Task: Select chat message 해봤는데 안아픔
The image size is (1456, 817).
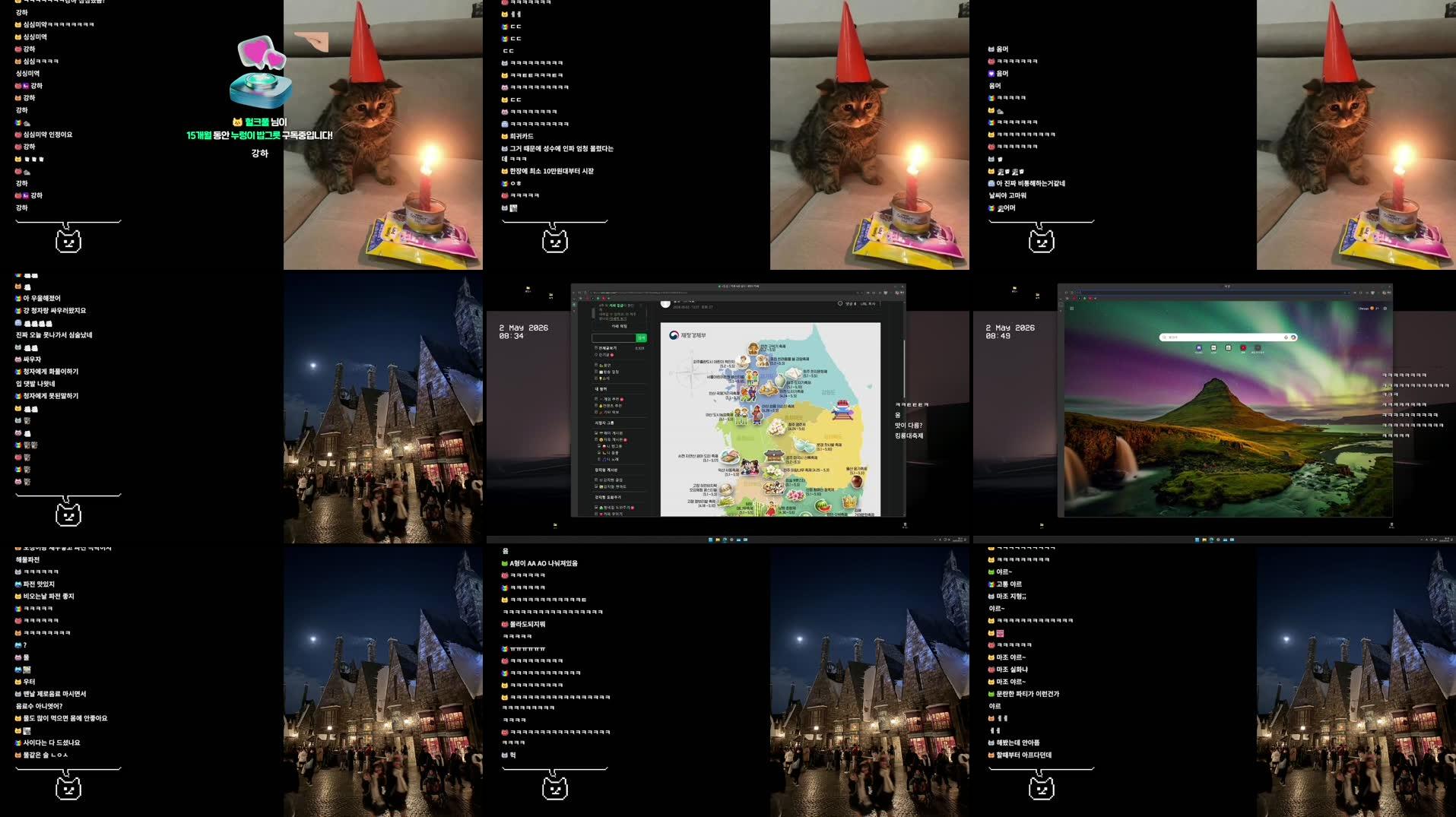Action: click(1018, 743)
